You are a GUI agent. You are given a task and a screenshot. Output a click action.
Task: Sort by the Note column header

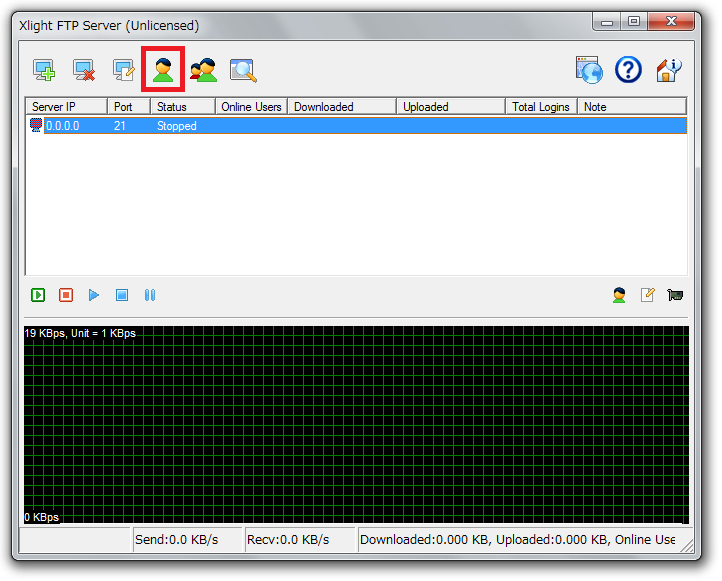pyautogui.click(x=632, y=107)
